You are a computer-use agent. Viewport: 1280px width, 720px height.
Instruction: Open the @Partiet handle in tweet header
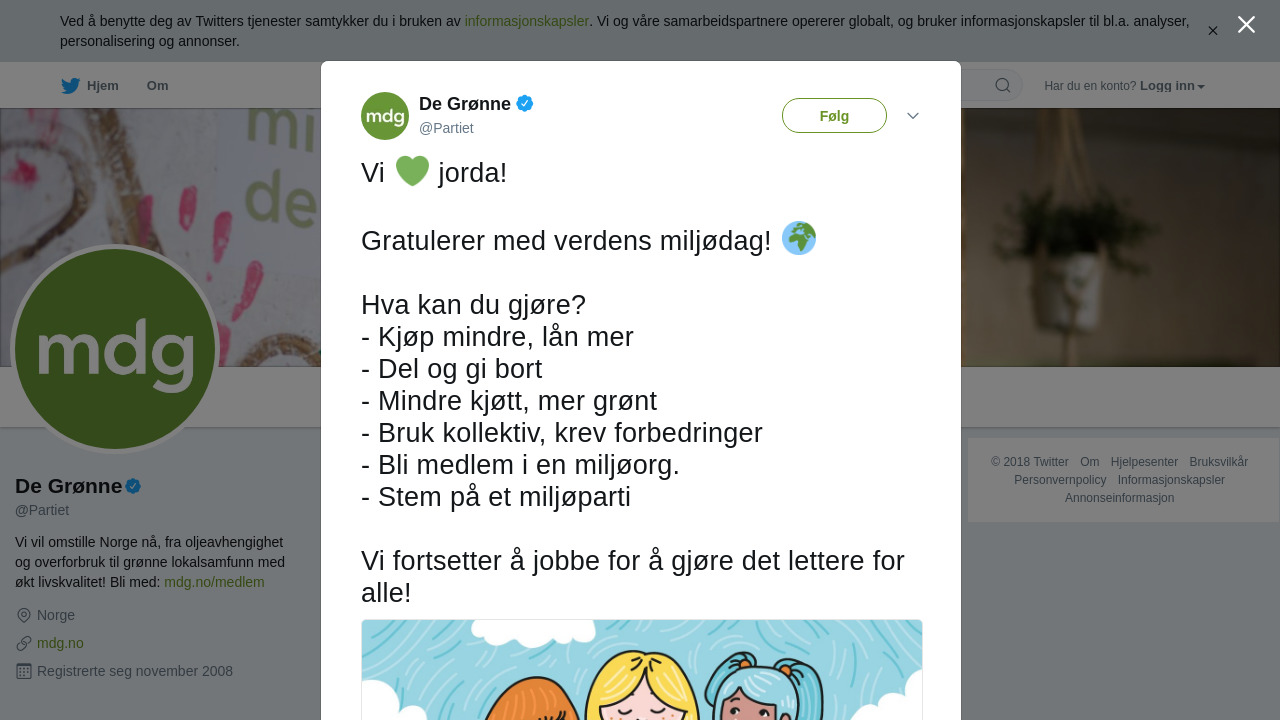click(x=446, y=128)
